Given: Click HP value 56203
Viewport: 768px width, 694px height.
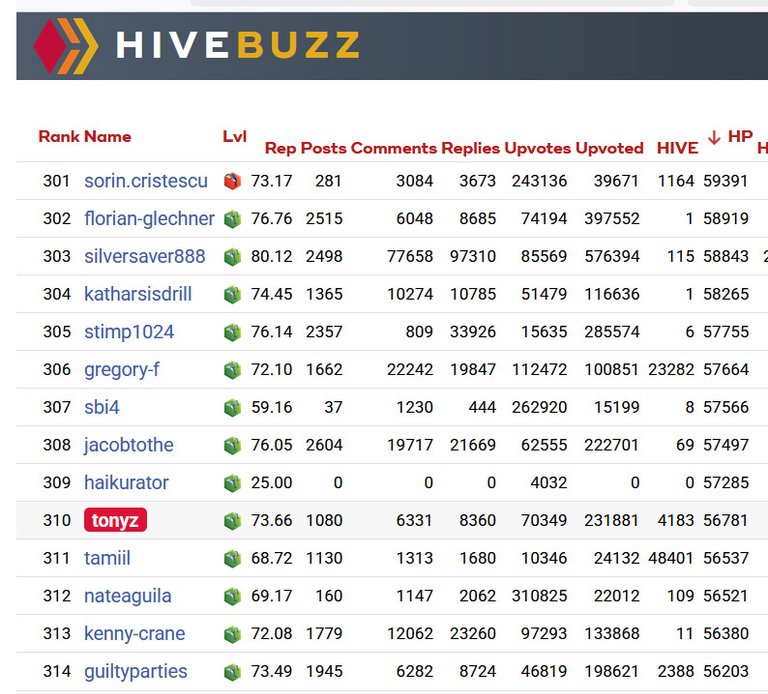Looking at the screenshot, I should (x=726, y=671).
